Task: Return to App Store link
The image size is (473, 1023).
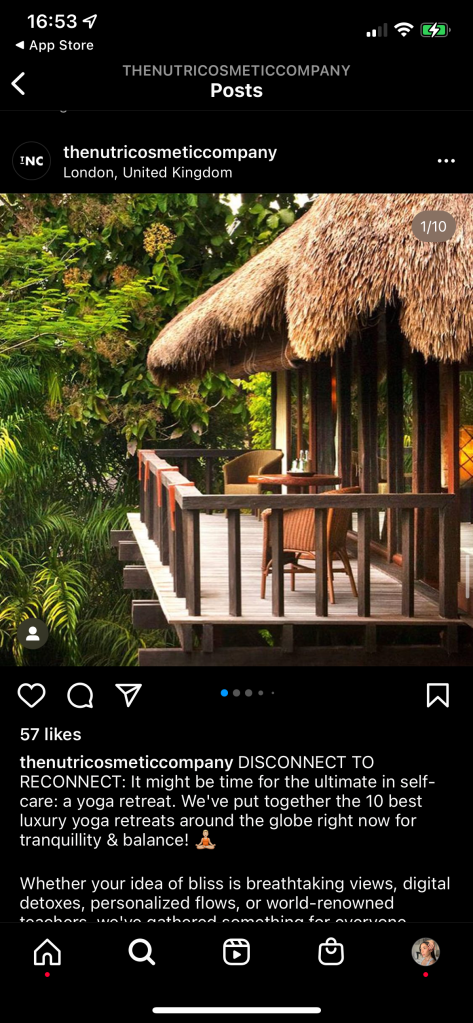Action: 54,45
